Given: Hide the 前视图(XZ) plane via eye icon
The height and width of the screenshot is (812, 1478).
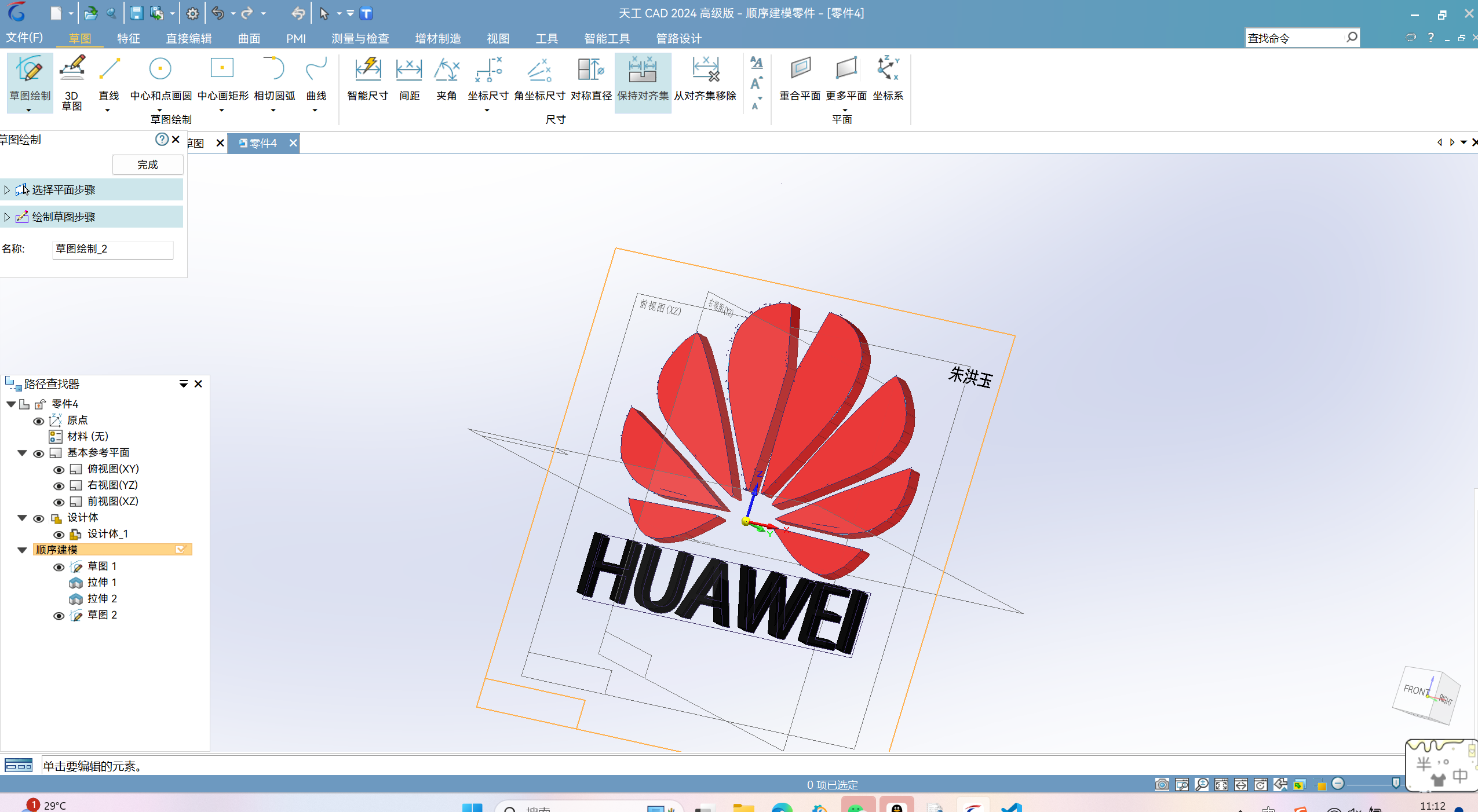Looking at the screenshot, I should click(59, 502).
